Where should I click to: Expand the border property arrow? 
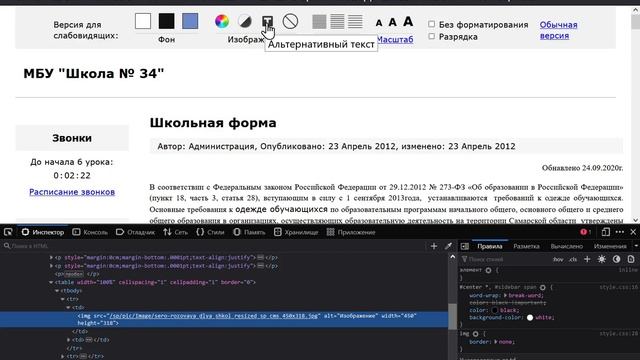tap(496, 342)
